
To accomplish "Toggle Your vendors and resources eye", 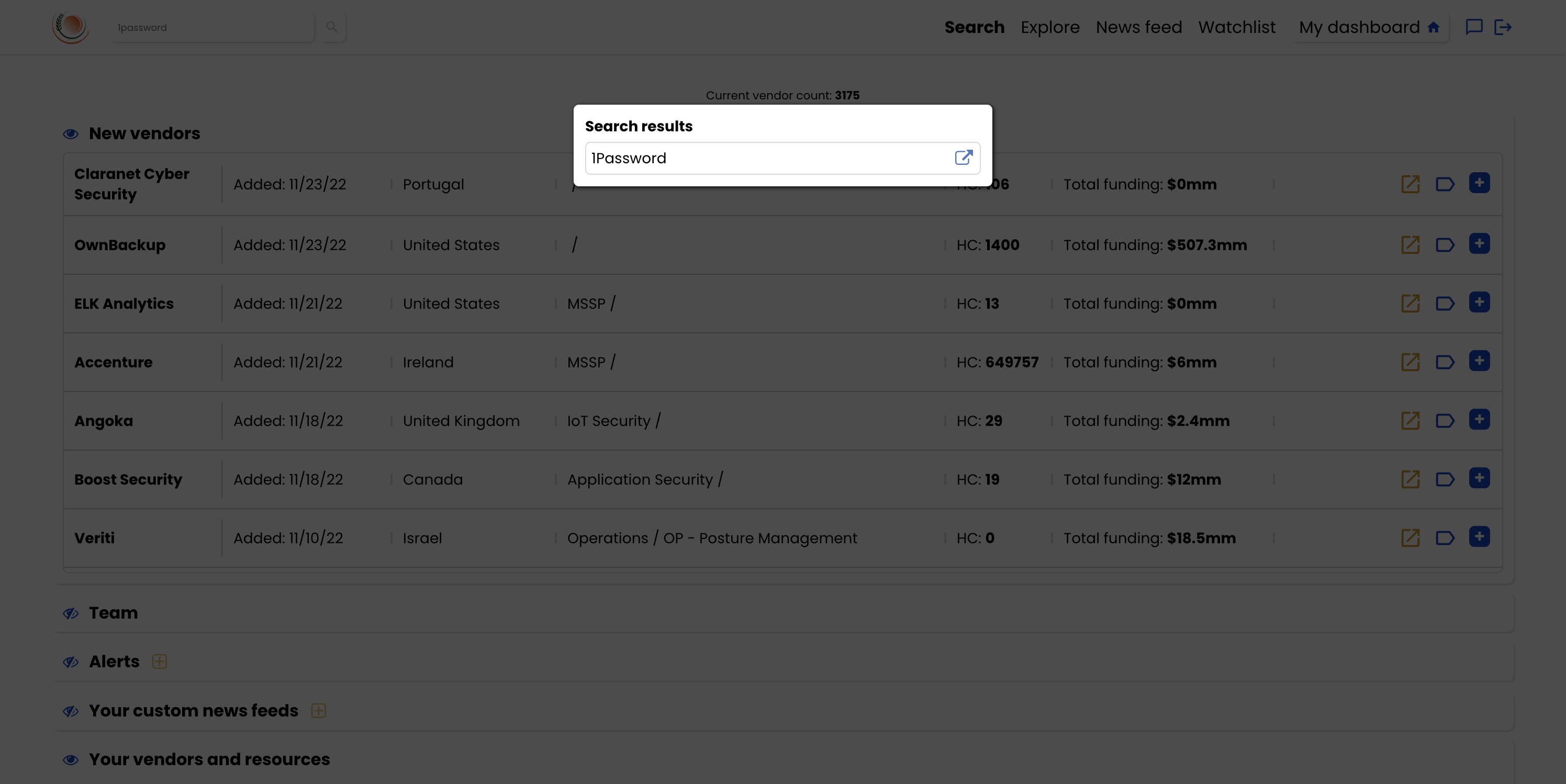I will pos(71,760).
